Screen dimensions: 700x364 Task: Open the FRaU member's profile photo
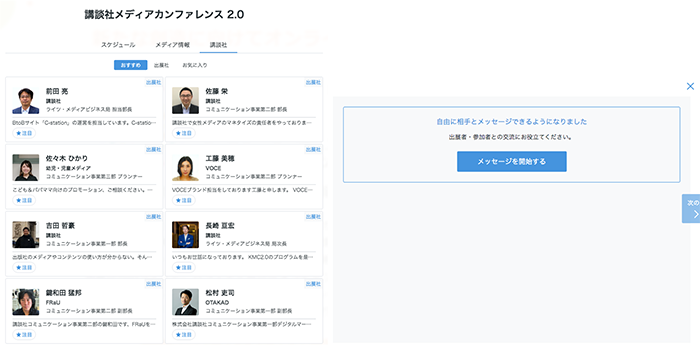(25, 302)
